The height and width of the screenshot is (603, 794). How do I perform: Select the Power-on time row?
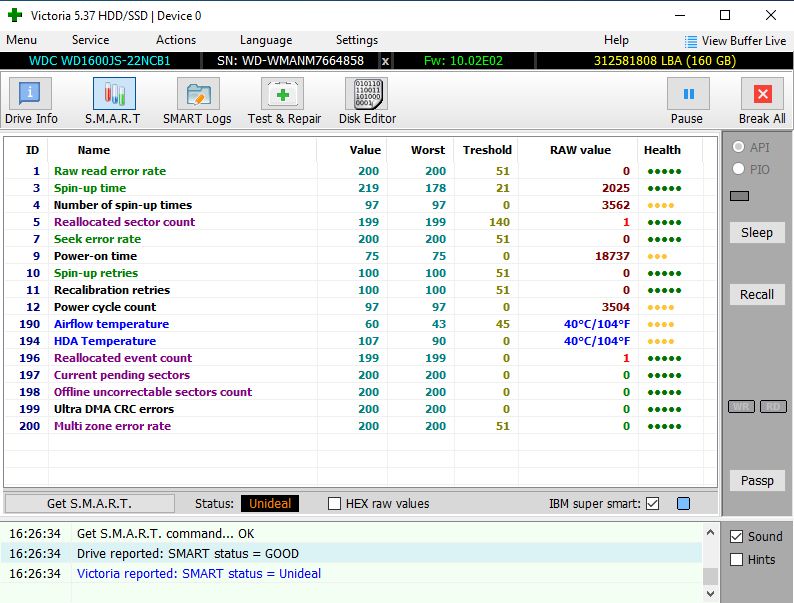click(x=361, y=256)
